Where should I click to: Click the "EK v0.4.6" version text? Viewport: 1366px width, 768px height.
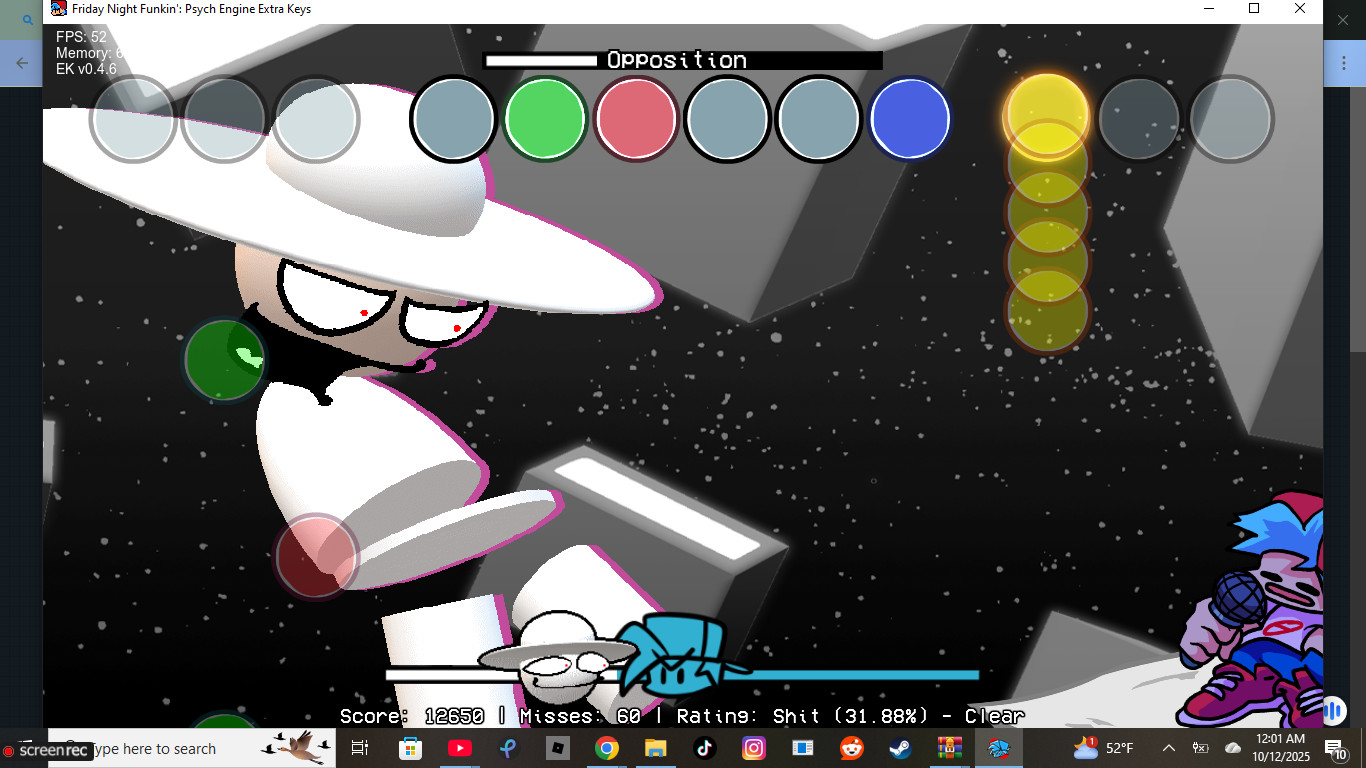(86, 69)
